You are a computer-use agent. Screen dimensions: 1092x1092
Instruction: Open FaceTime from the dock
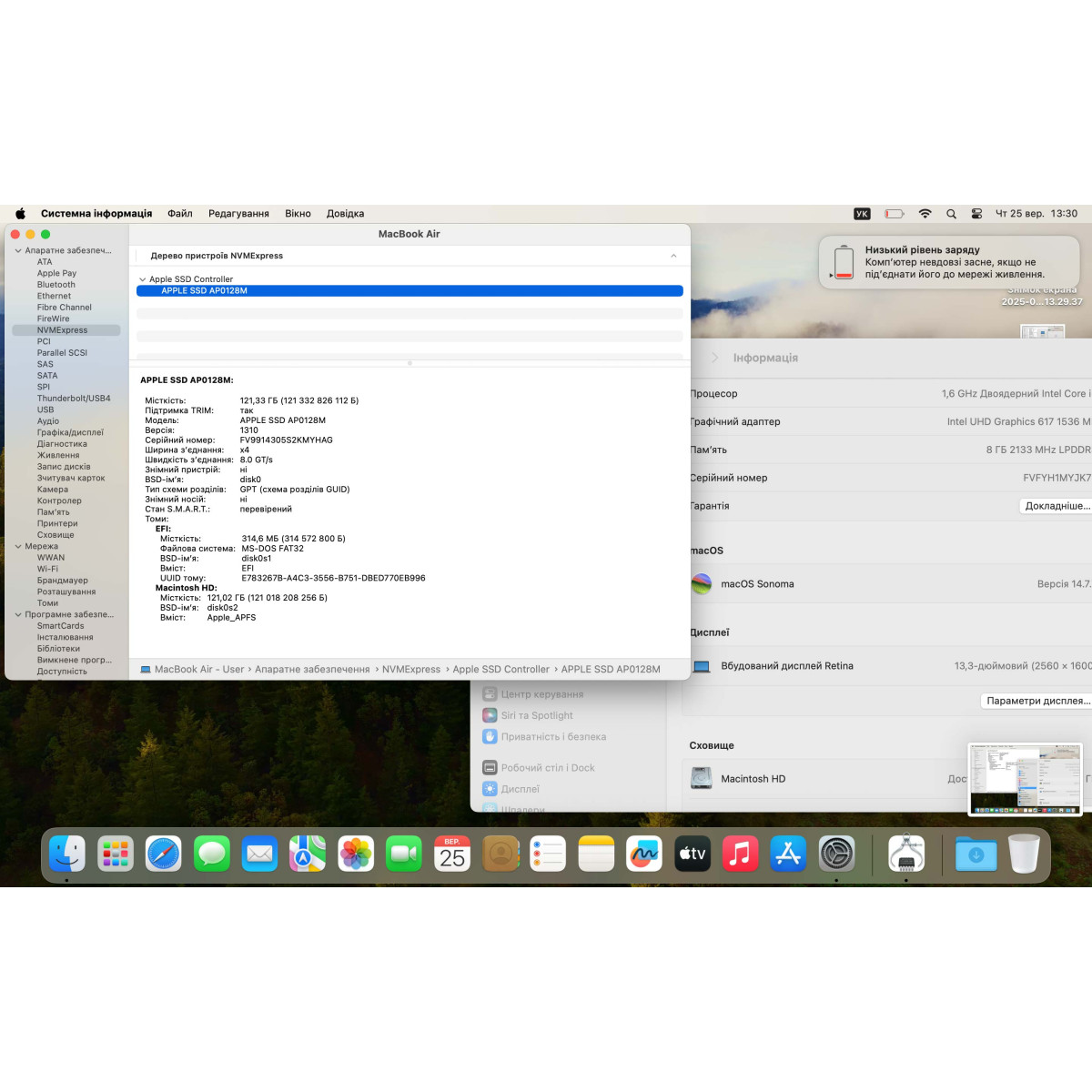point(404,854)
